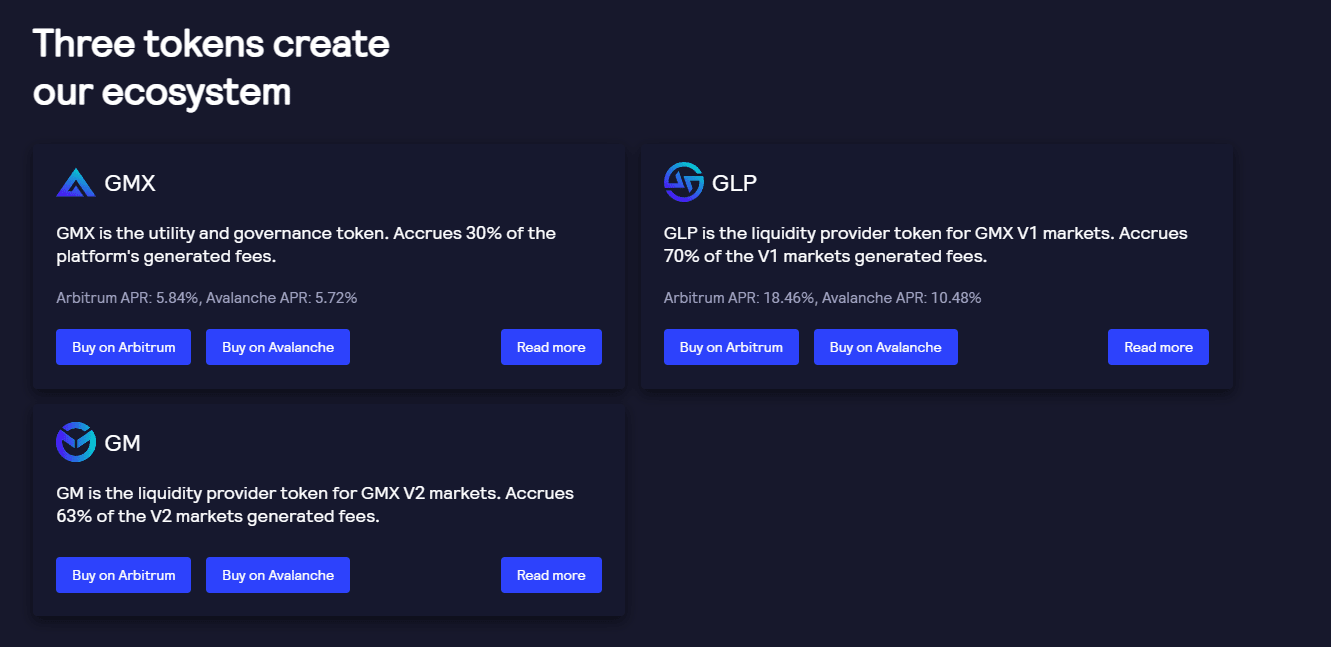Click GM V2 markets liquidity description
The width and height of the screenshot is (1331, 647).
click(315, 505)
